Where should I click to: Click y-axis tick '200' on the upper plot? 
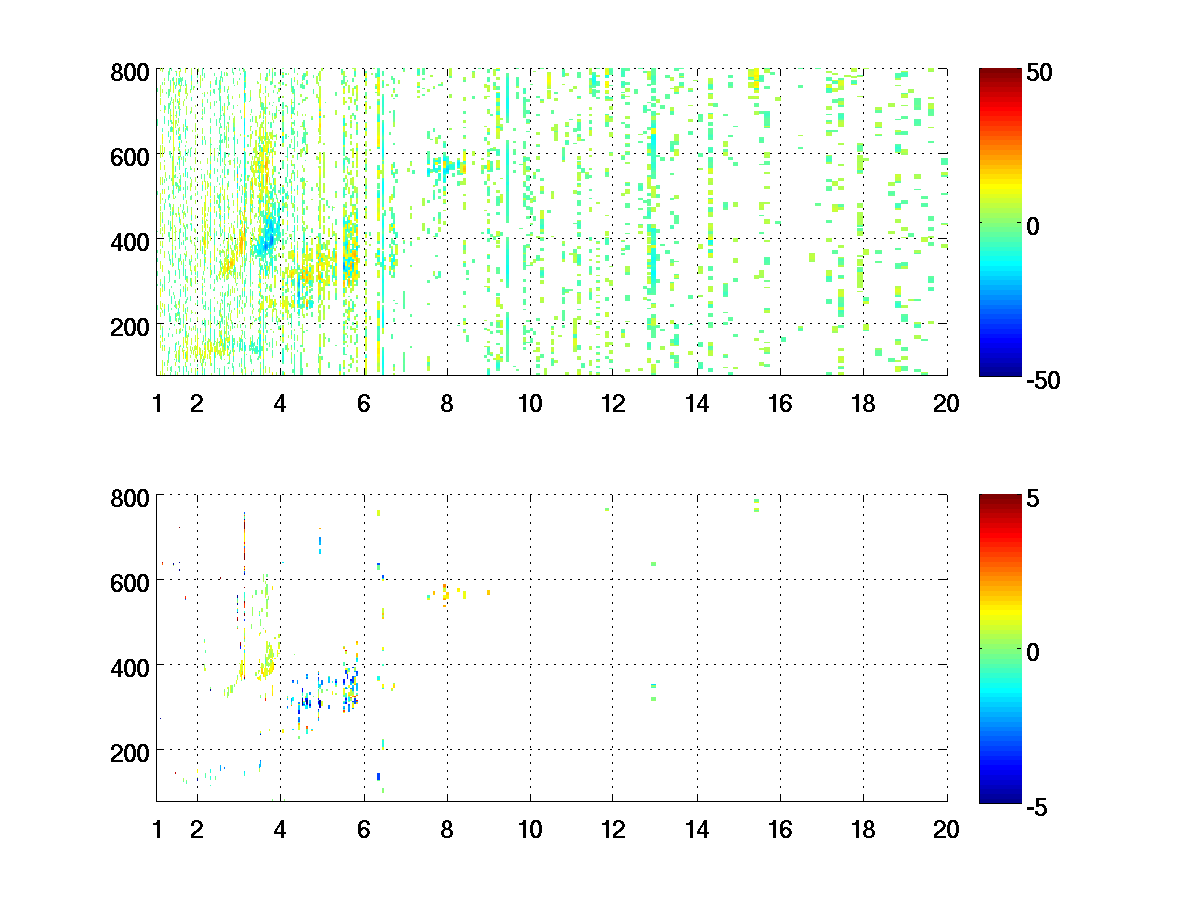click(132, 327)
